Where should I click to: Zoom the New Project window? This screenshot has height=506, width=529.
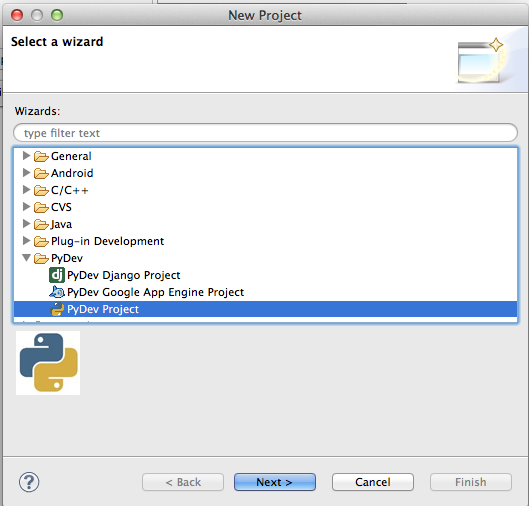(x=57, y=15)
